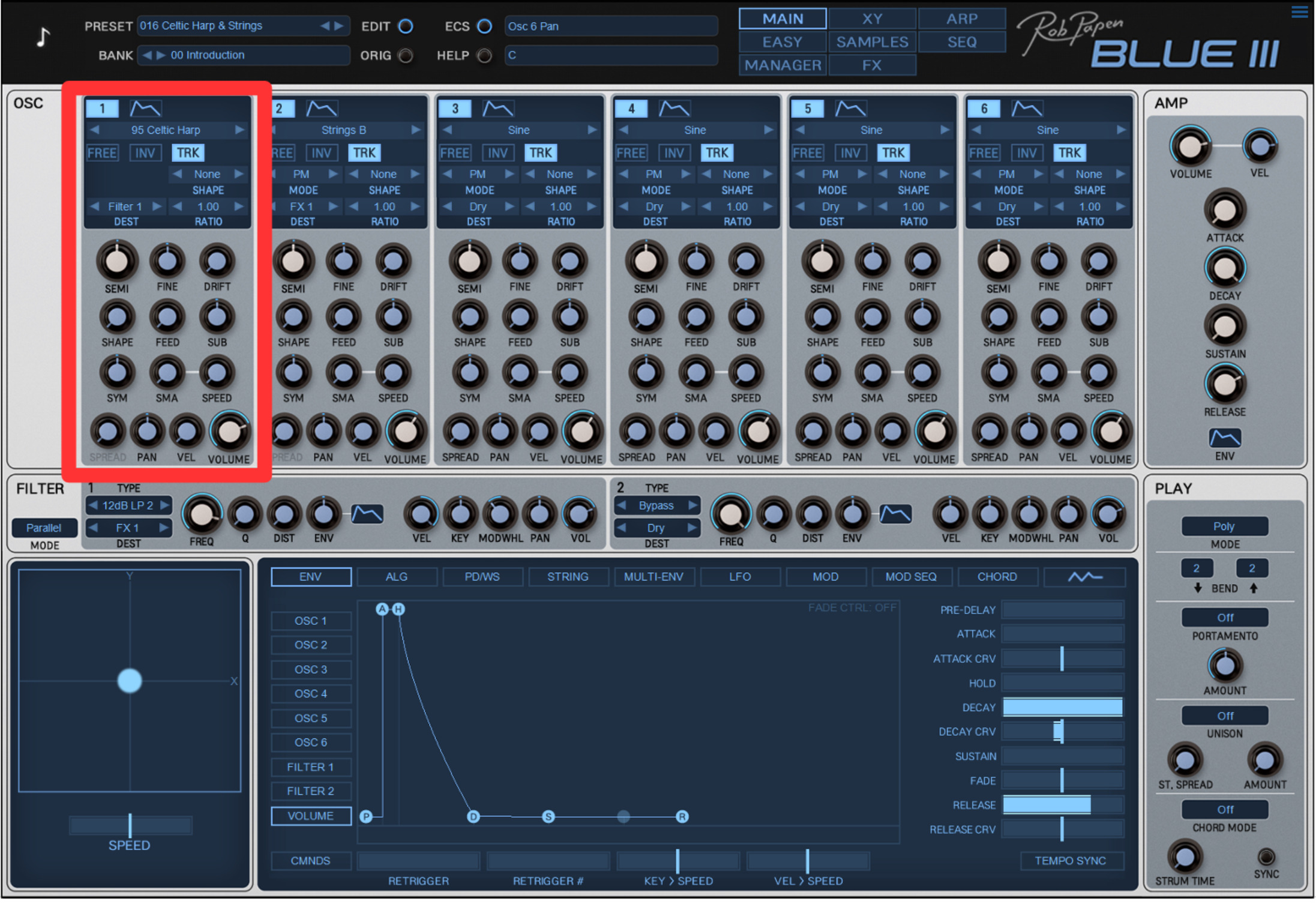
Task: Click the ST. SPREAD knob
Action: 1185,761
